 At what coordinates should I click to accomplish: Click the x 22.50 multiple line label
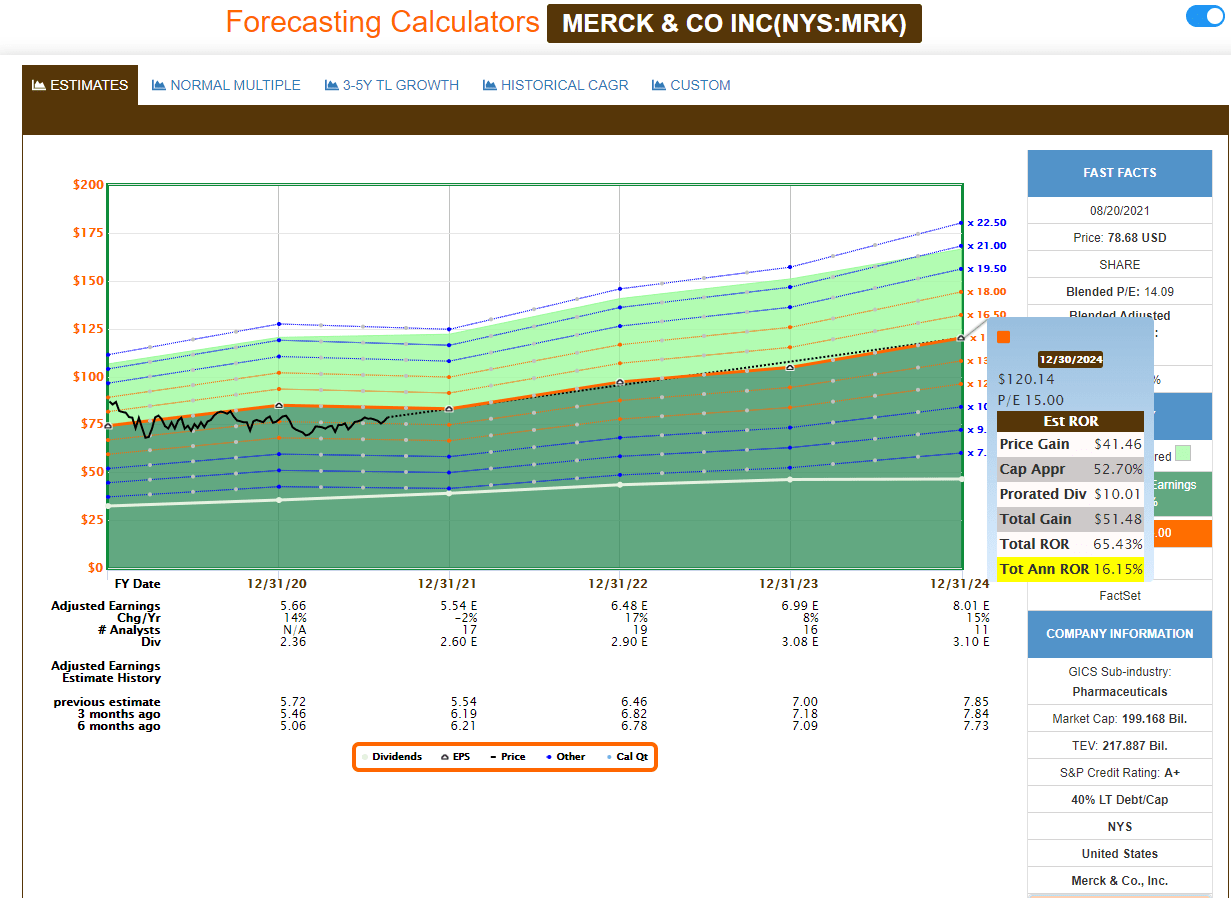[987, 223]
